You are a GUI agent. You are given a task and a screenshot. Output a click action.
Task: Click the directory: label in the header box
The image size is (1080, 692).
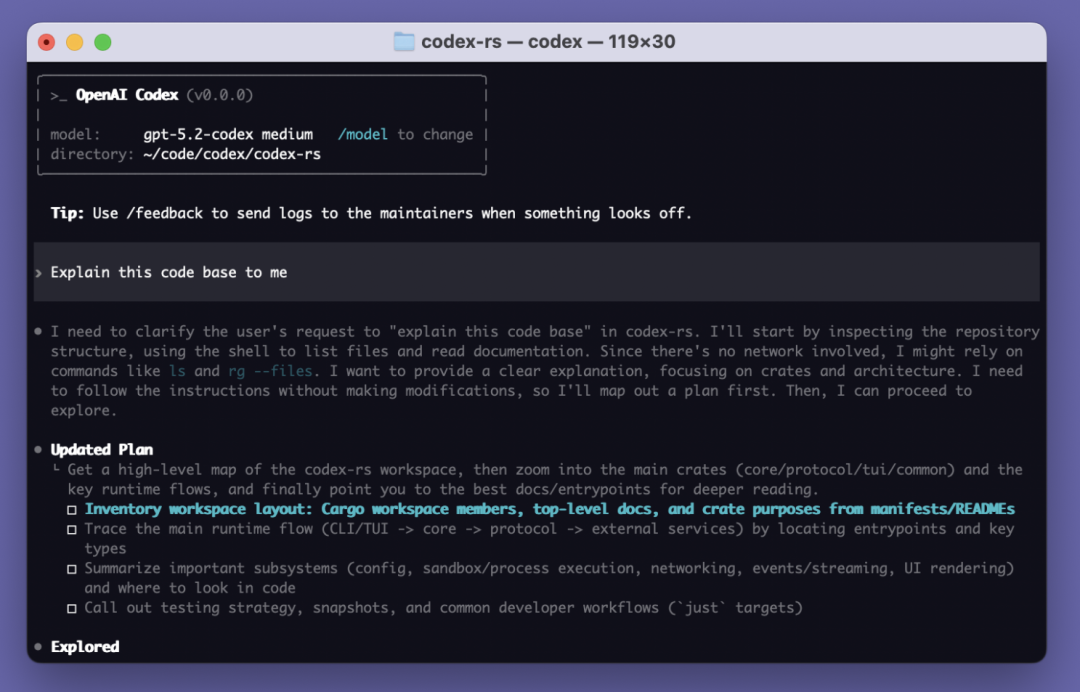(92, 154)
